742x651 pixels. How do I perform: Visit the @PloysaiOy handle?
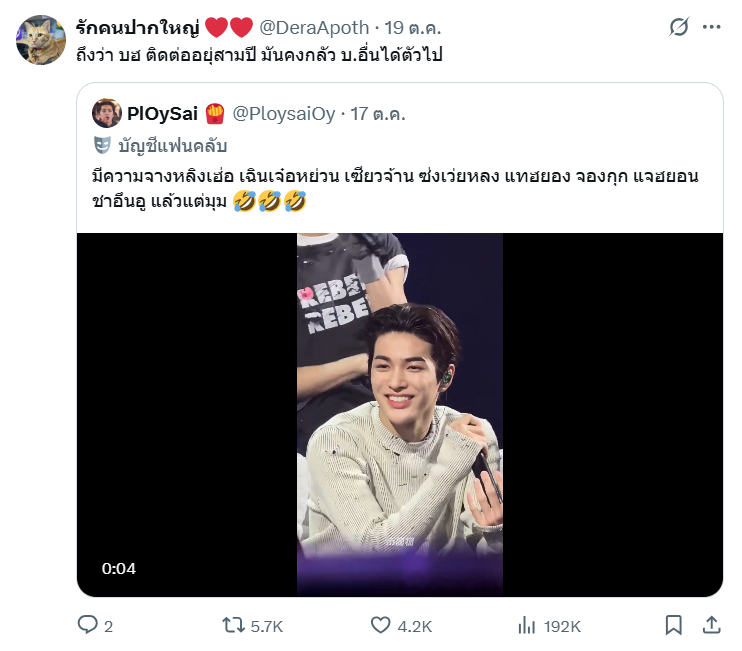[x=283, y=114]
